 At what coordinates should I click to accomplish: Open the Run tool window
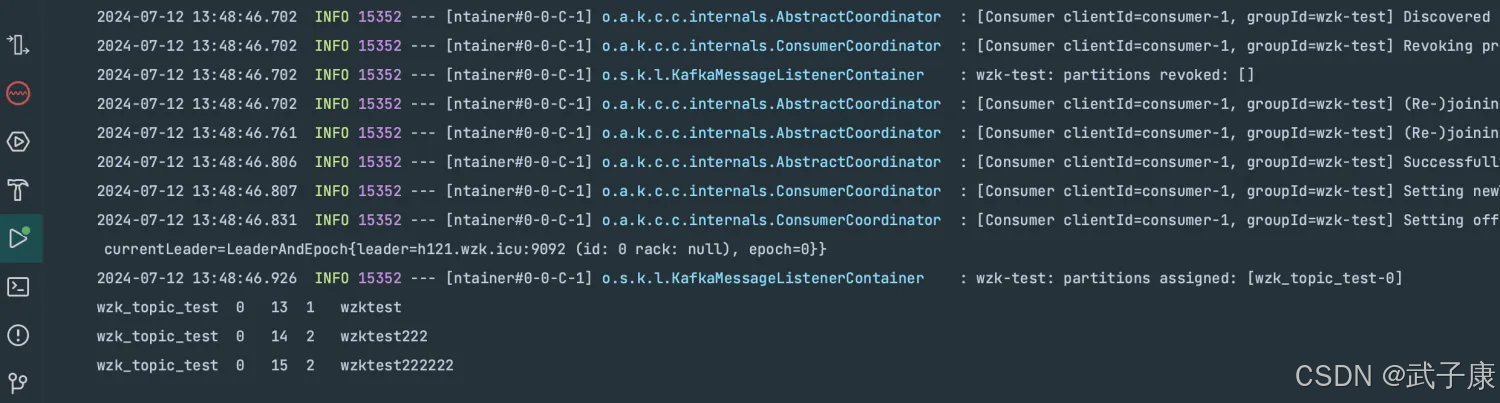pos(19,238)
